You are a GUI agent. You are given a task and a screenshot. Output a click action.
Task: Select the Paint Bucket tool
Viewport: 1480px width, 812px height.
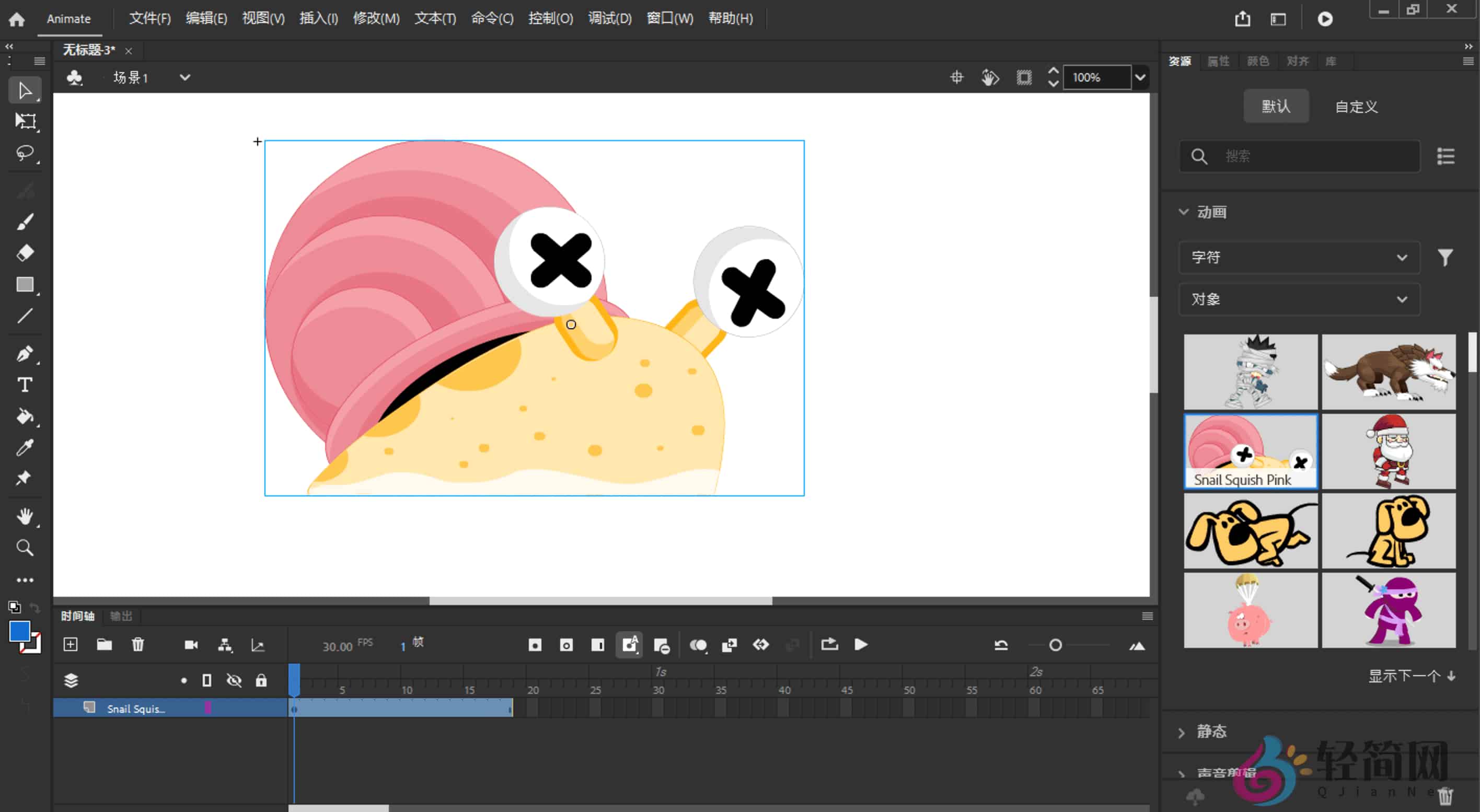click(x=25, y=417)
